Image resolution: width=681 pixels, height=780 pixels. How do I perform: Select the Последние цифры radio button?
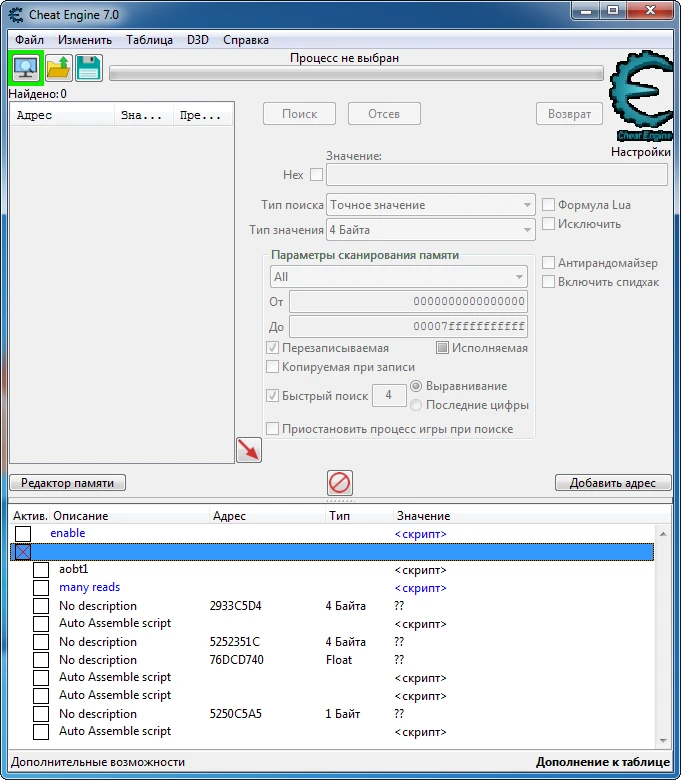point(416,405)
